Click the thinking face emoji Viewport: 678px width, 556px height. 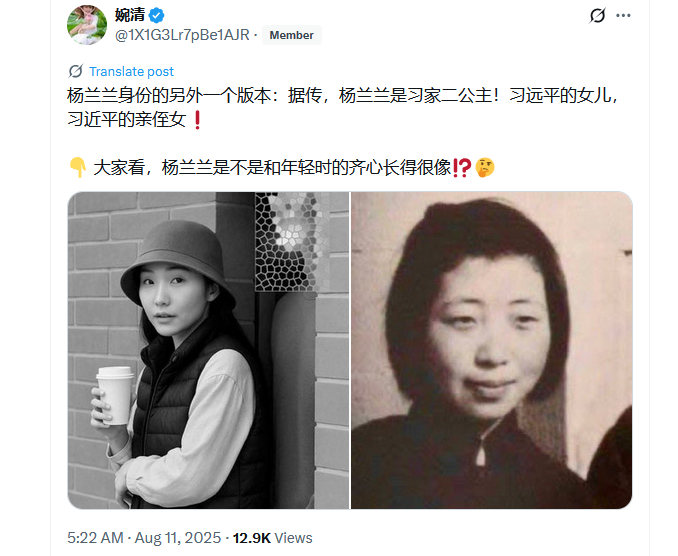coord(485,167)
